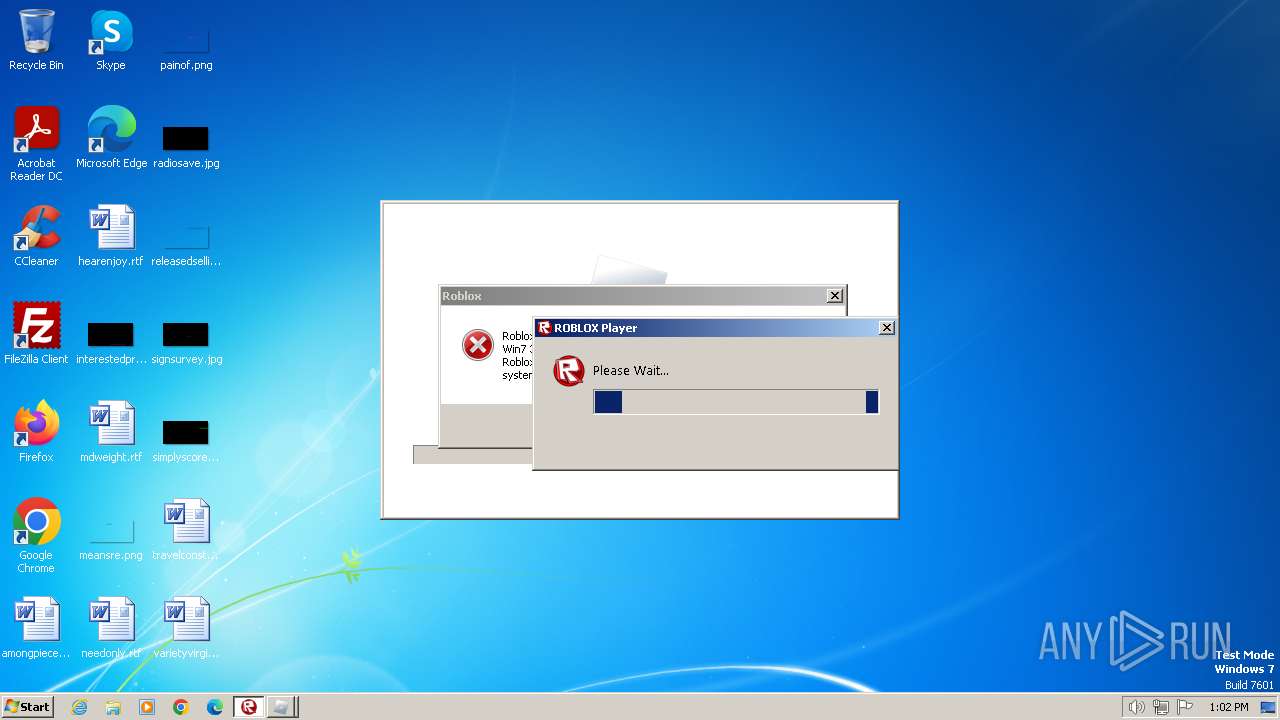Open Action Center flag icon
This screenshot has height=720, width=1280.
pyautogui.click(x=1186, y=707)
